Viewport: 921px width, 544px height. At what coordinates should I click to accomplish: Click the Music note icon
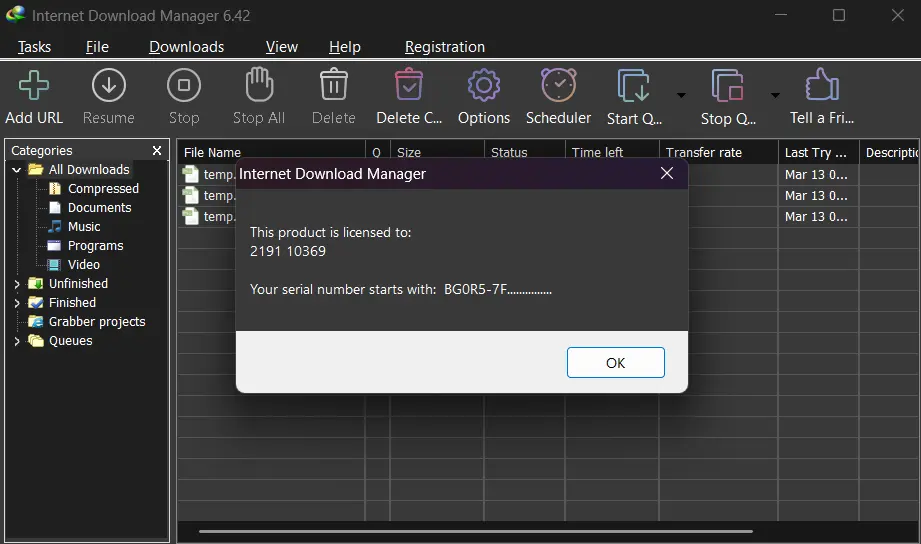pyautogui.click(x=55, y=226)
